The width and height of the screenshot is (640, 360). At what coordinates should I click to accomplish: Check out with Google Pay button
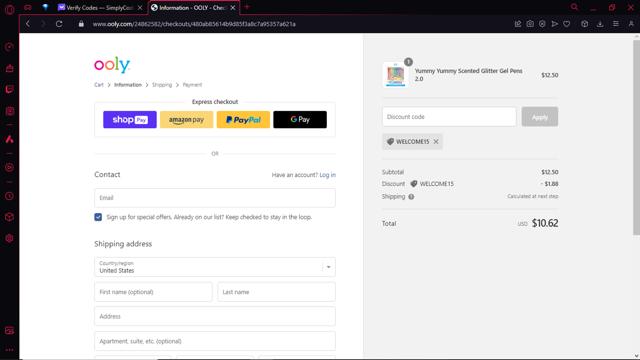[x=300, y=120]
